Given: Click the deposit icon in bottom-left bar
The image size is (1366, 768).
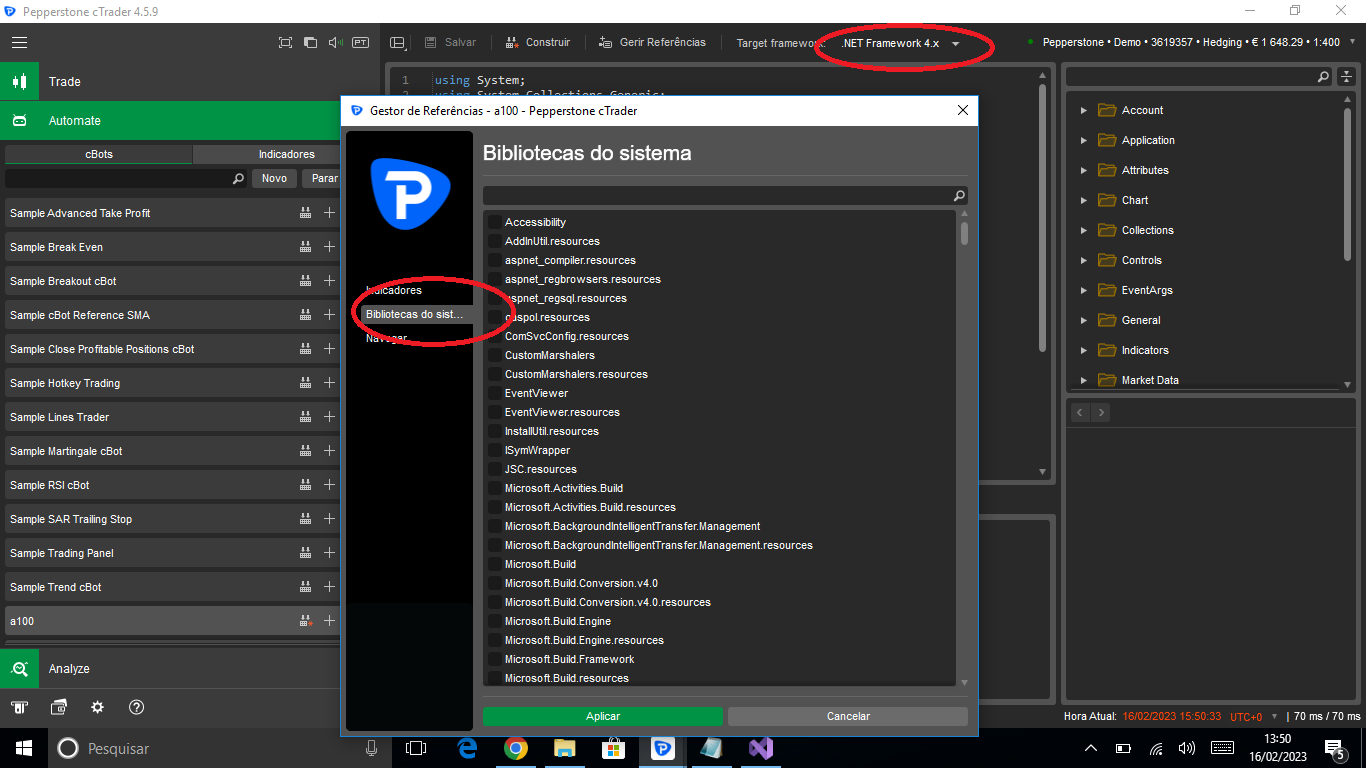Looking at the screenshot, I should pyautogui.click(x=19, y=707).
